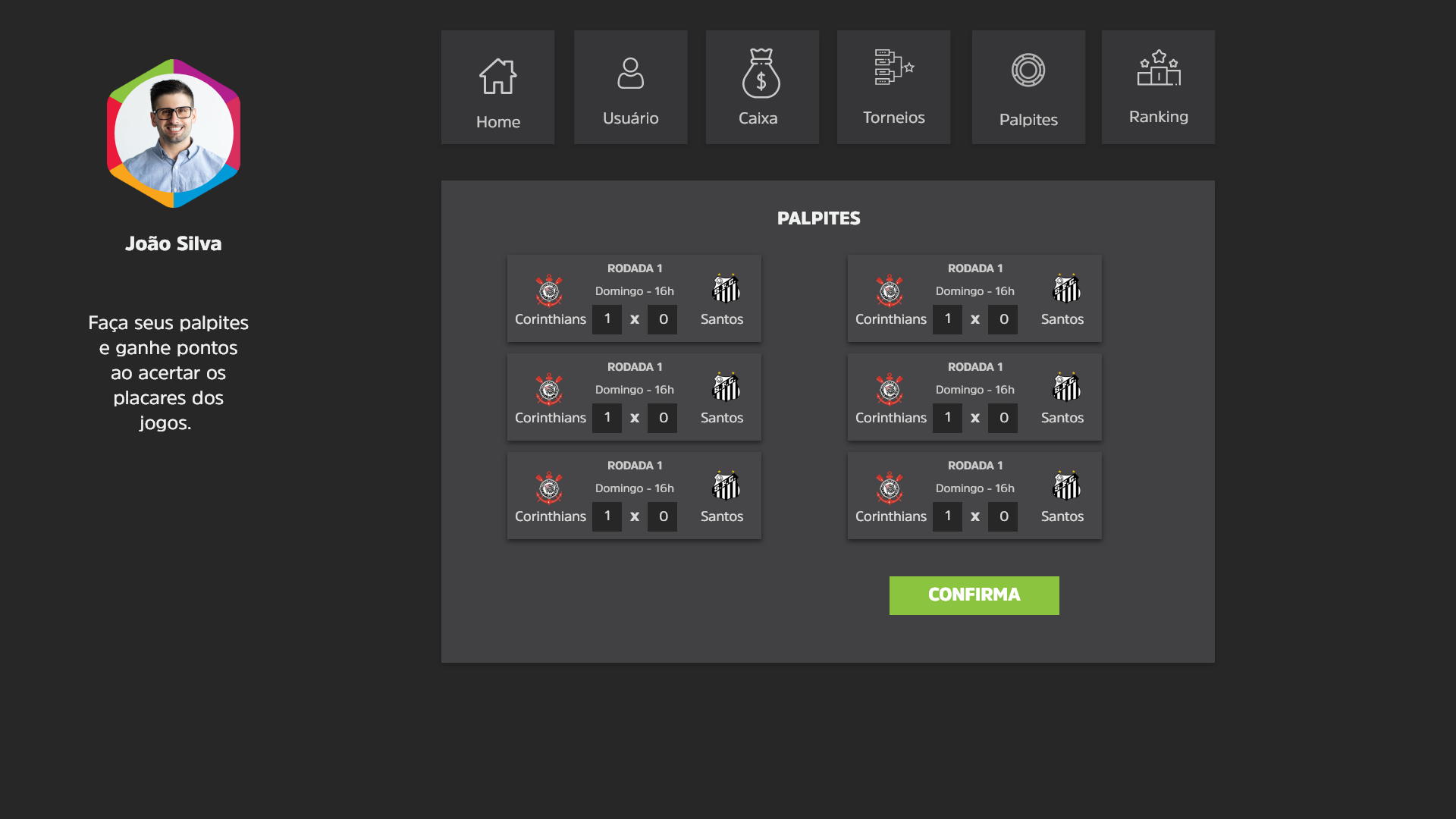This screenshot has width=1456, height=819.
Task: Click Santos crest in top-right match card
Action: [1066, 288]
